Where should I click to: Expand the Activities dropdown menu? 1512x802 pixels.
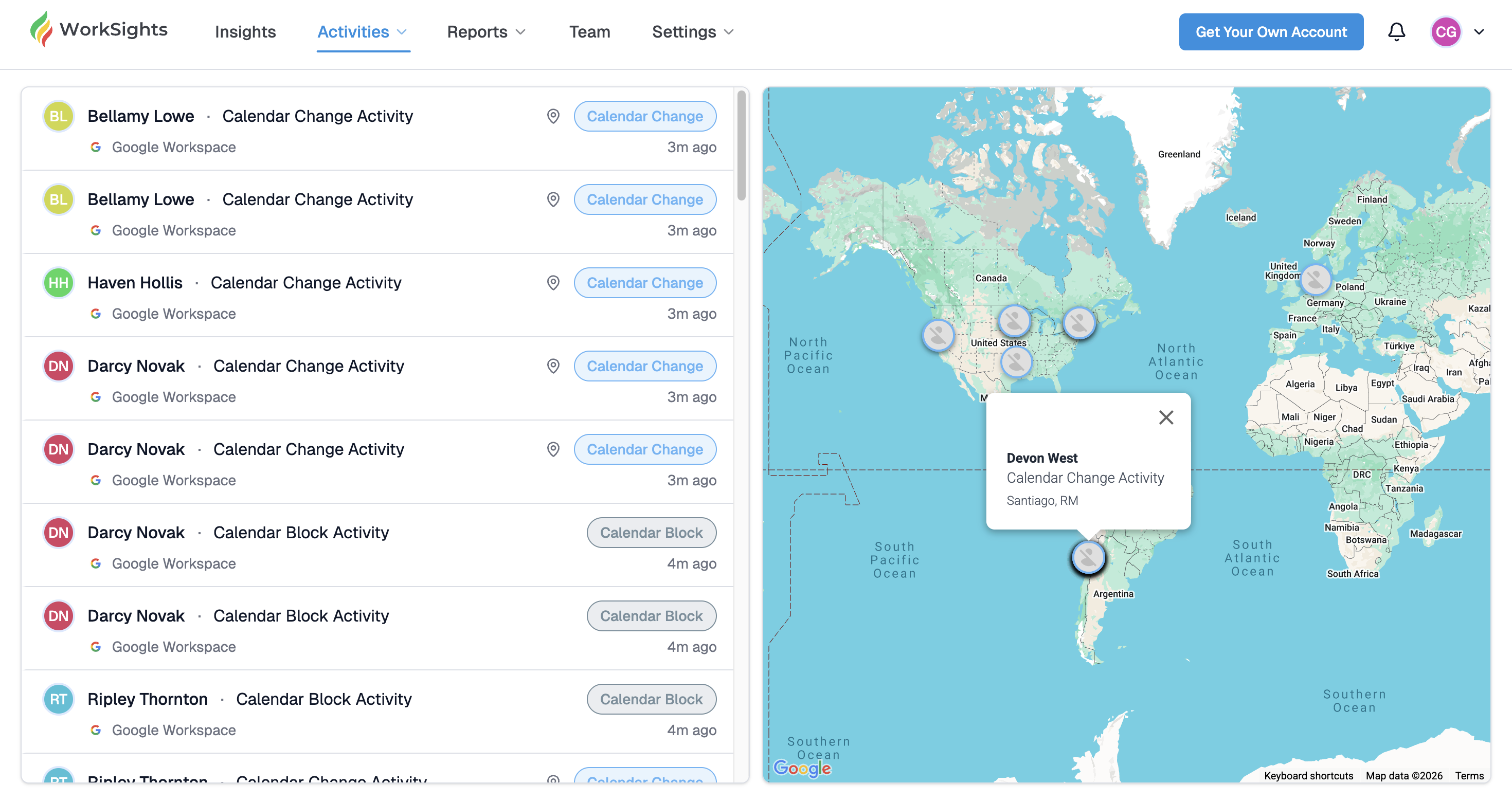(362, 32)
